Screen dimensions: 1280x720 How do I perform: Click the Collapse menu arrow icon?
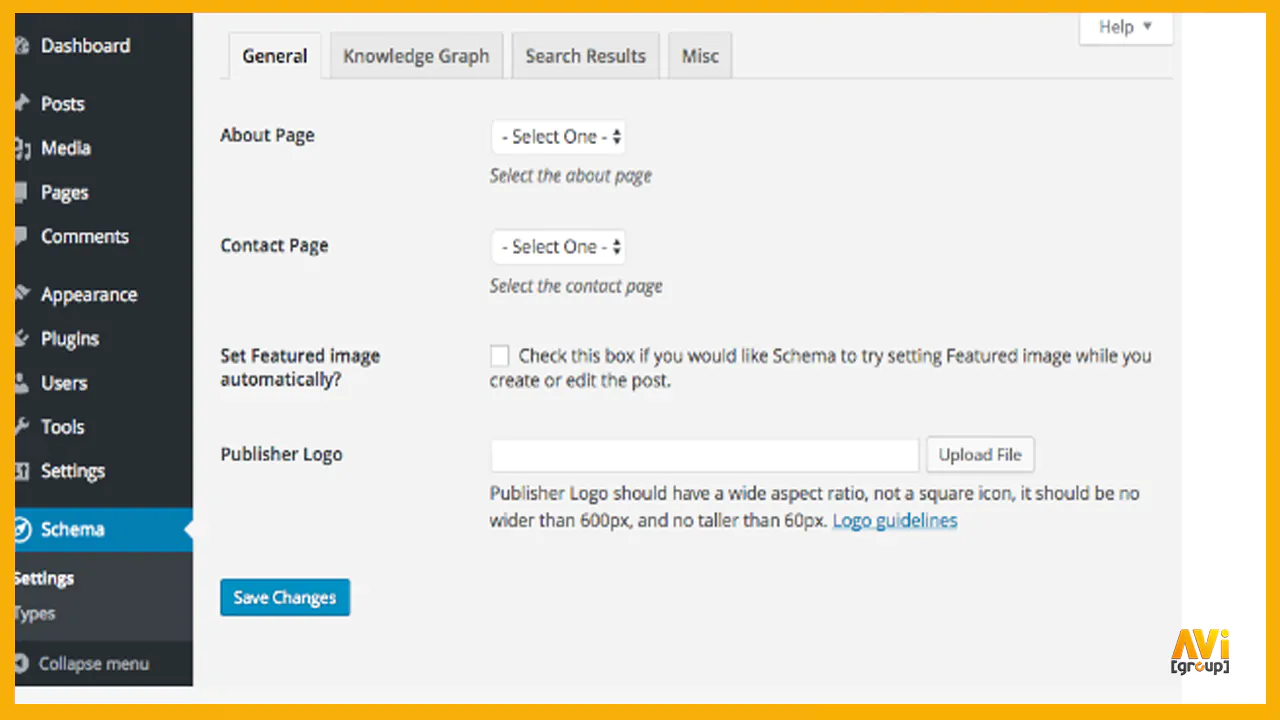pyautogui.click(x=22, y=663)
